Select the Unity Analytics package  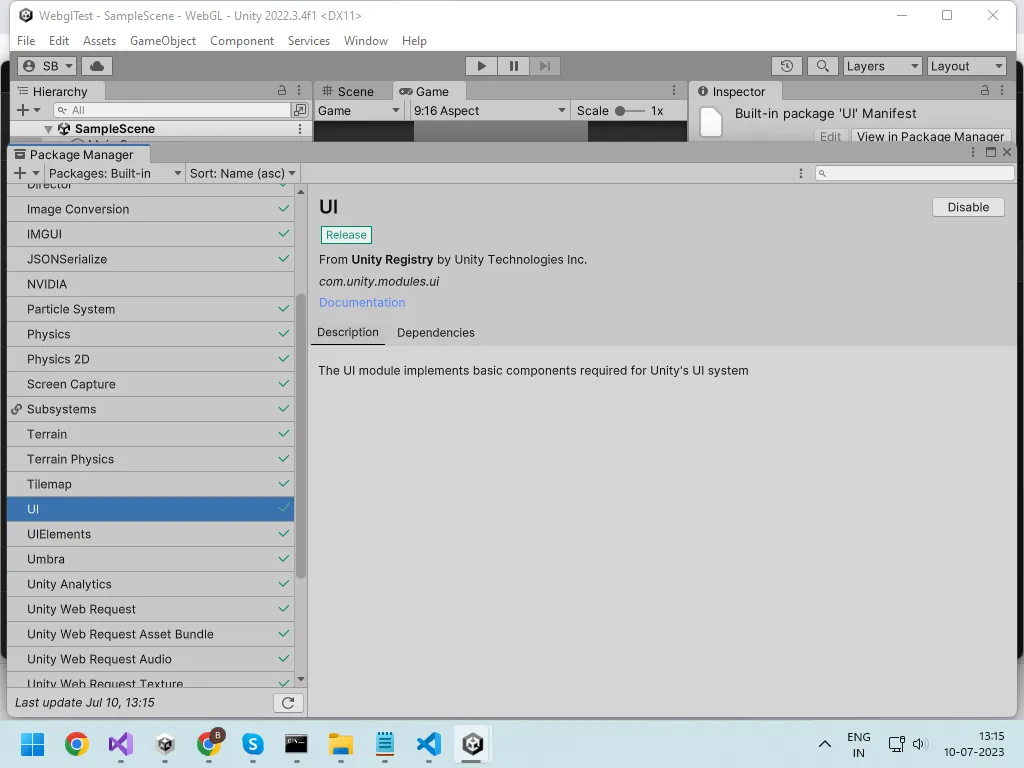(150, 584)
